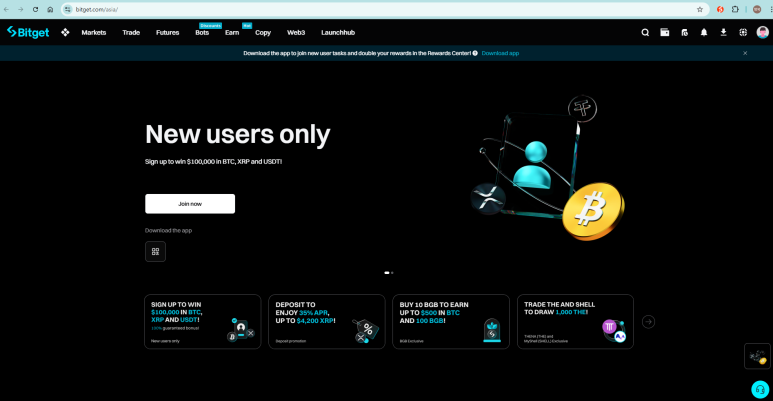Click info icon beside Rewards Center text
This screenshot has height=401, width=773.
pos(475,53)
